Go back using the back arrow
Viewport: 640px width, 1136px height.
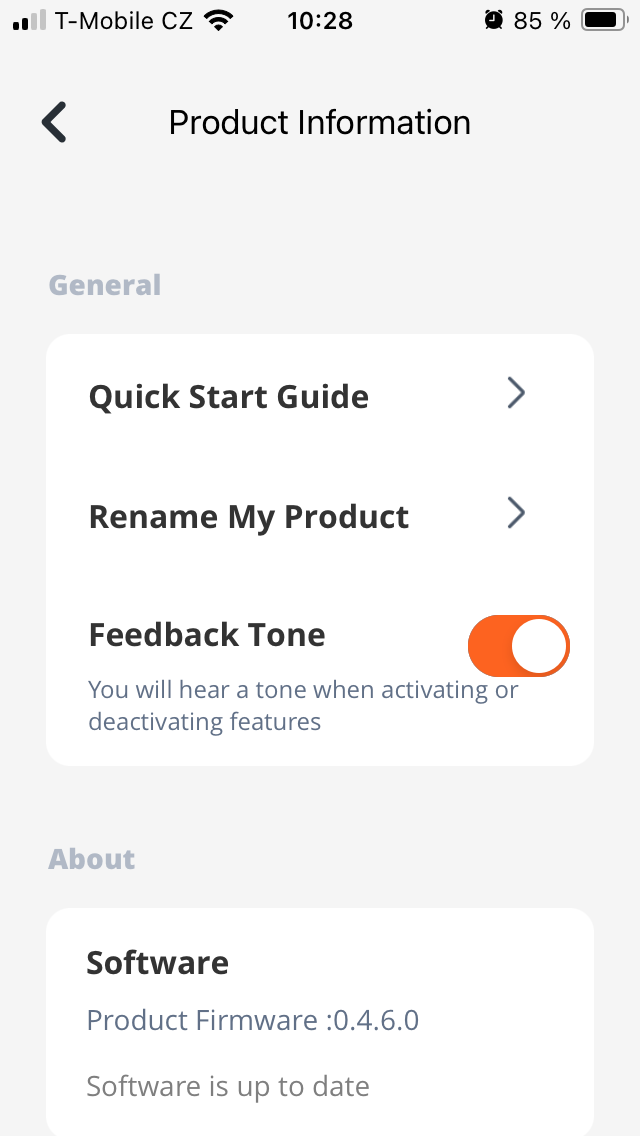[x=54, y=122]
